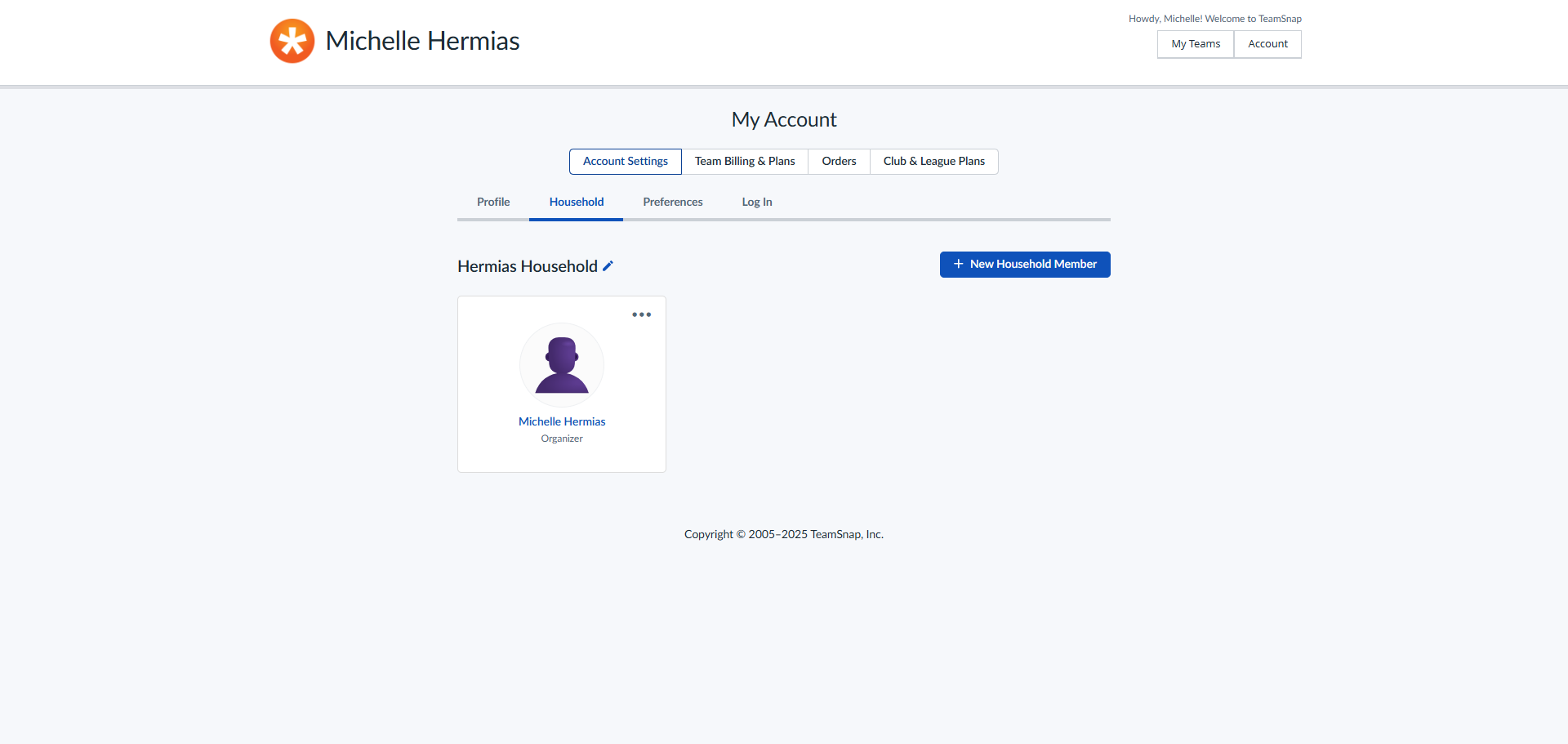Click the TeamSnap copyright footer text
Viewport: 1568px width, 744px height.
[x=783, y=534]
